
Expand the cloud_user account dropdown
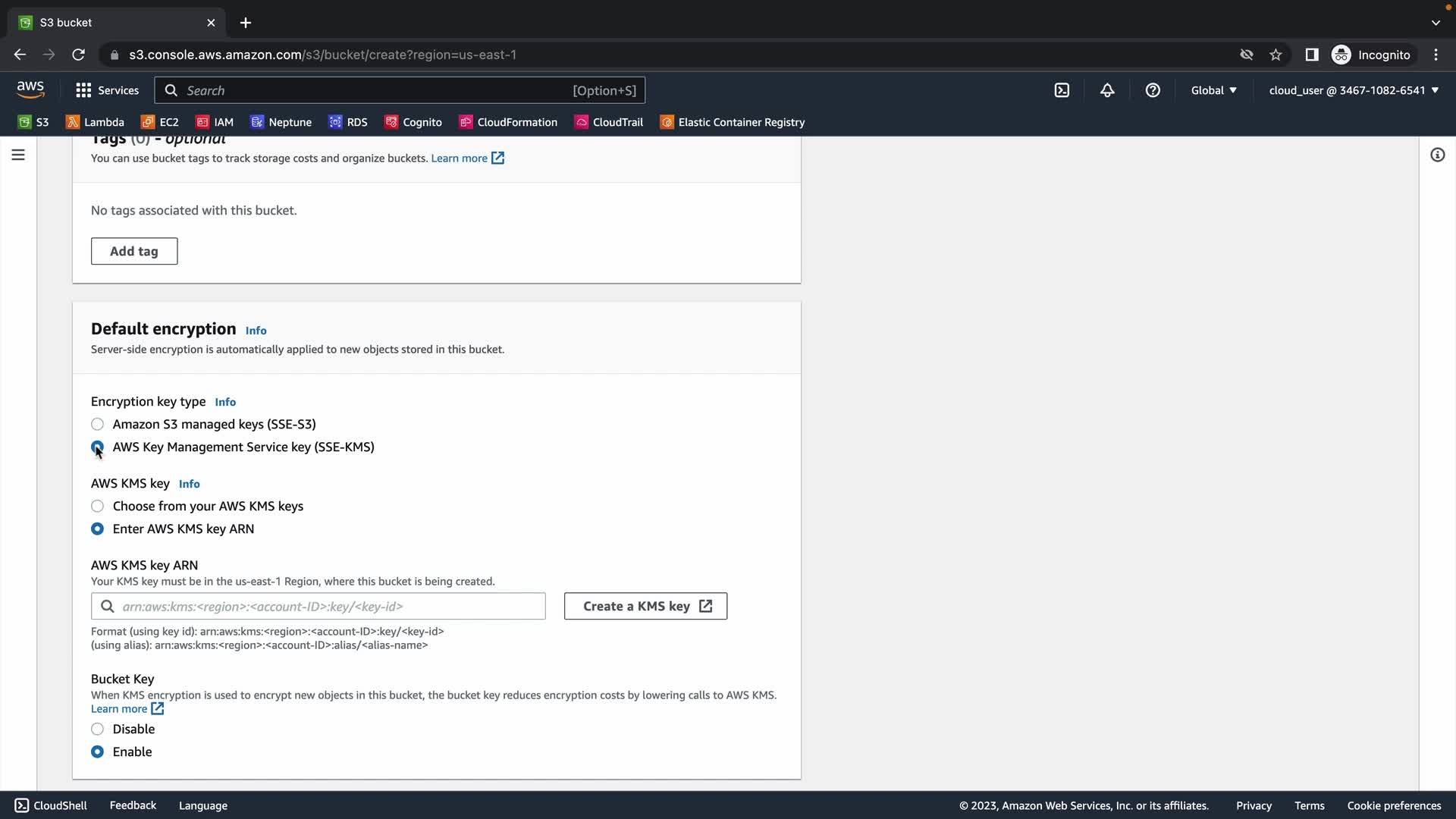coord(1354,90)
